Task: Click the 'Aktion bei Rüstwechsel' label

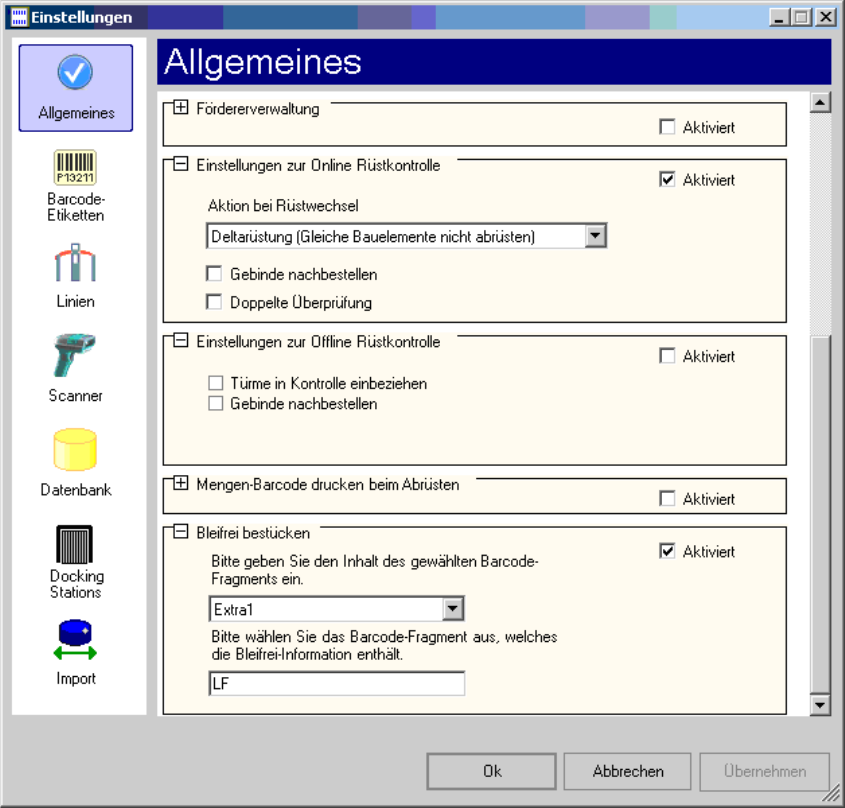Action: 283,206
